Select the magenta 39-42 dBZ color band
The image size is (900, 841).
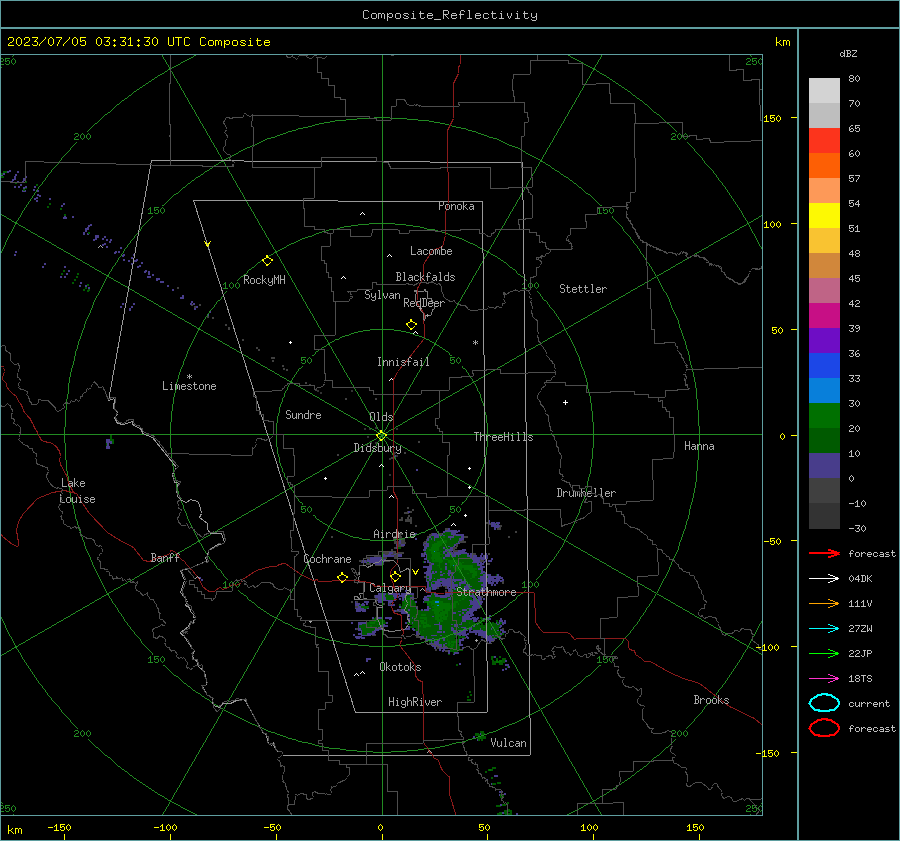[x=824, y=315]
